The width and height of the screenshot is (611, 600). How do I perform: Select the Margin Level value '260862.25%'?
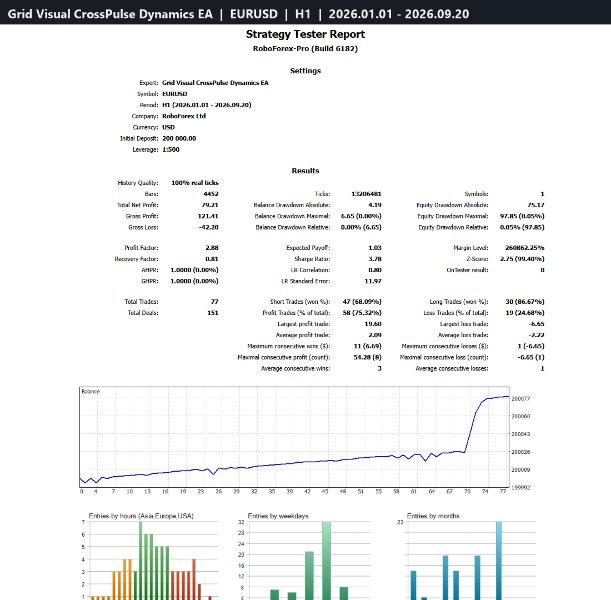(524, 248)
